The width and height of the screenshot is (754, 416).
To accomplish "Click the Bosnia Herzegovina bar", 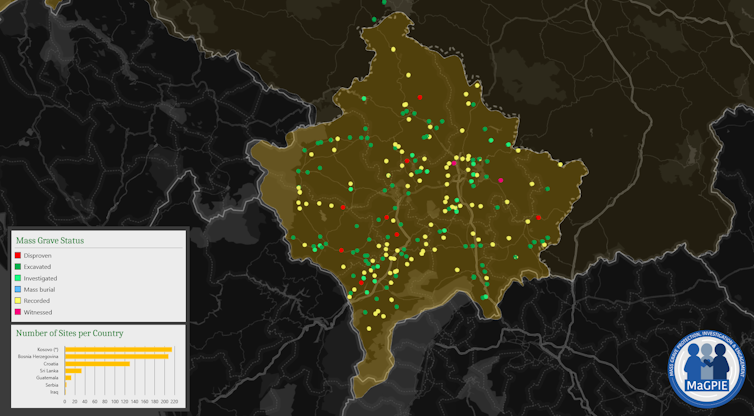I will click(116, 356).
